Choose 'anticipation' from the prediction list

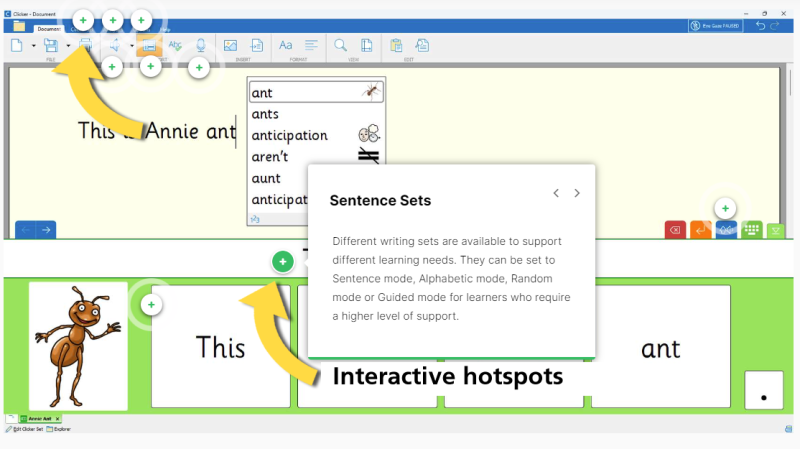(x=316, y=135)
